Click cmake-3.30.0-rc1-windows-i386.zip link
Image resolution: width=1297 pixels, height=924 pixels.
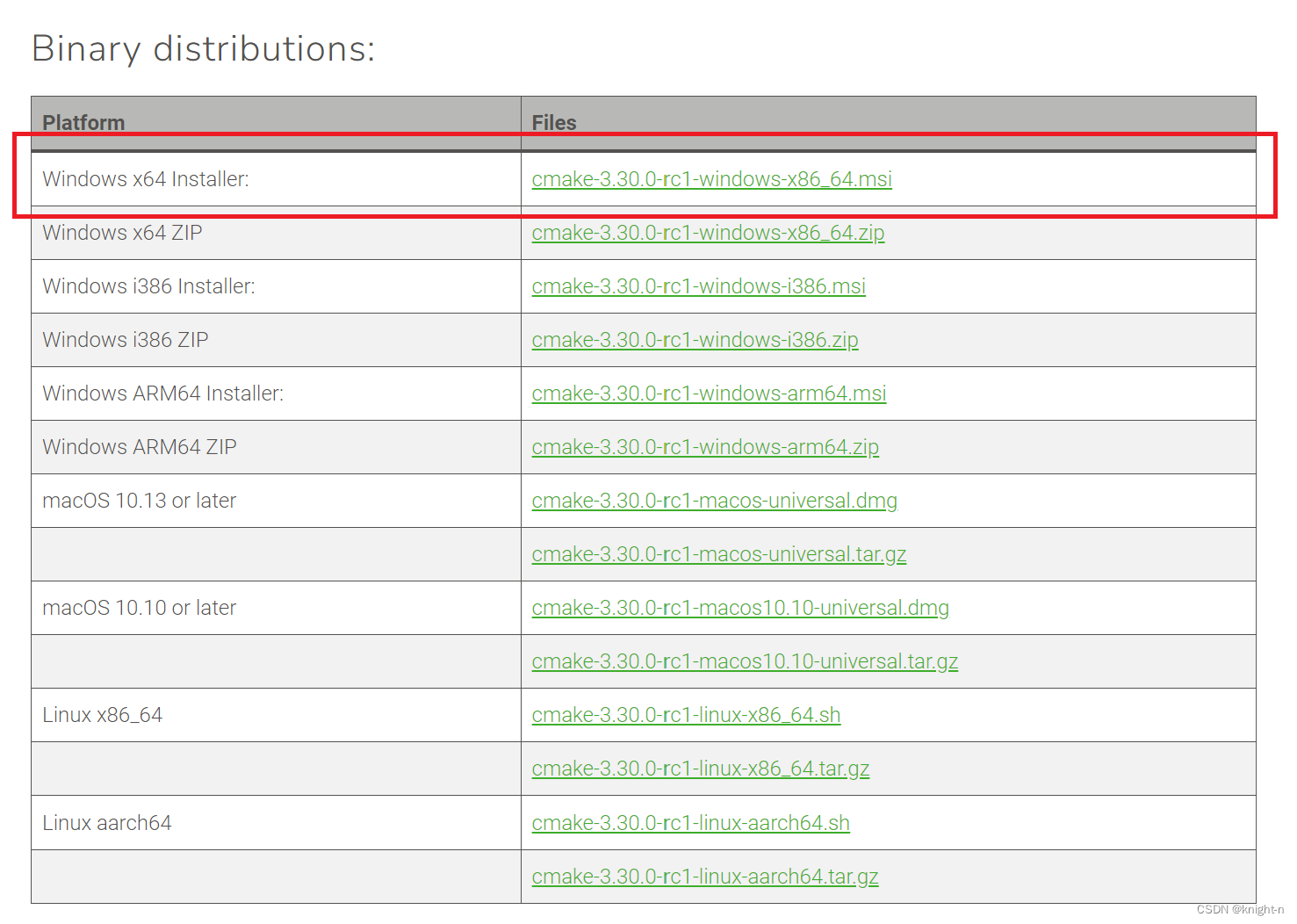695,340
